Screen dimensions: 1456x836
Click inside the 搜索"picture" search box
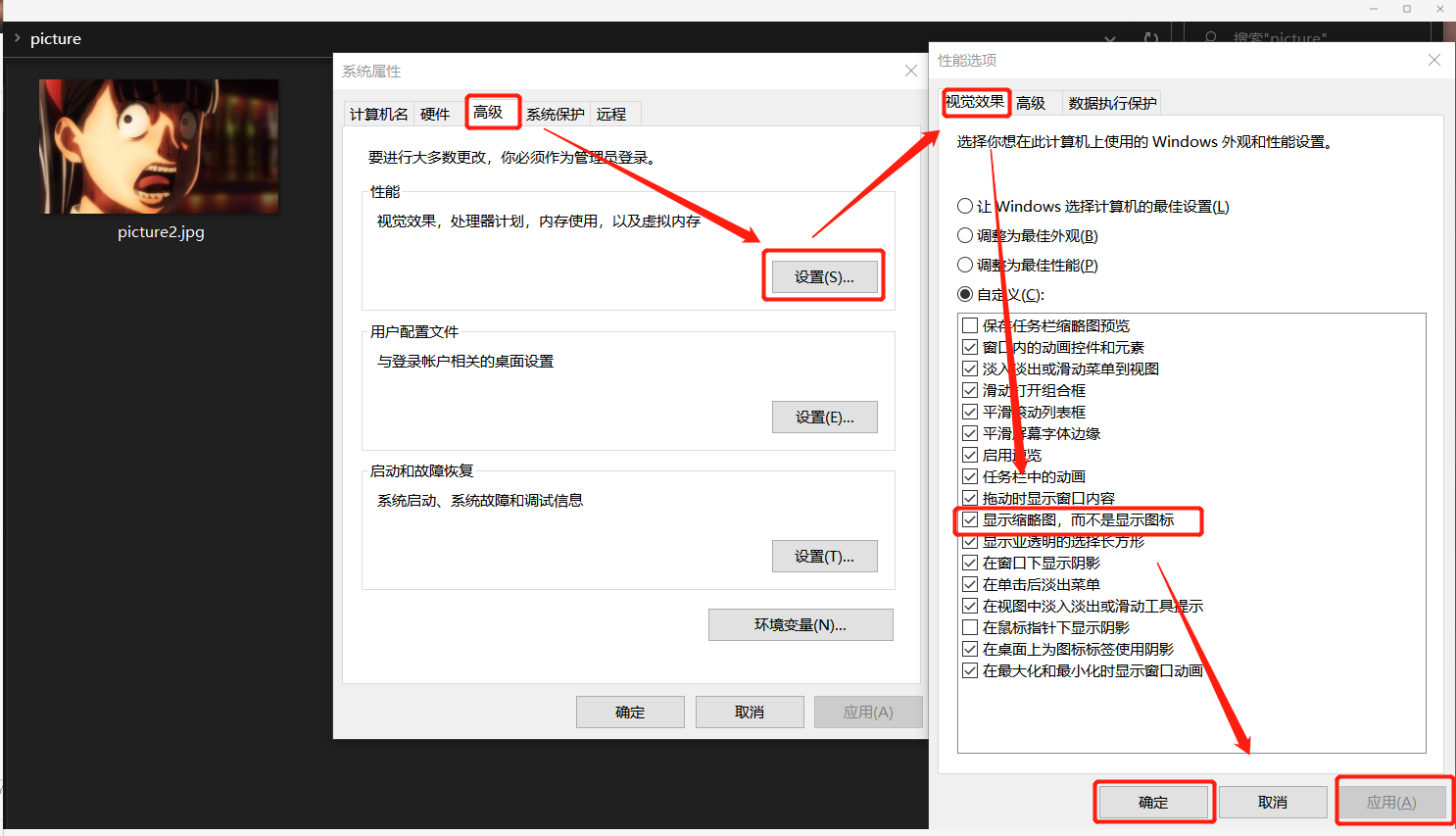tap(1284, 38)
